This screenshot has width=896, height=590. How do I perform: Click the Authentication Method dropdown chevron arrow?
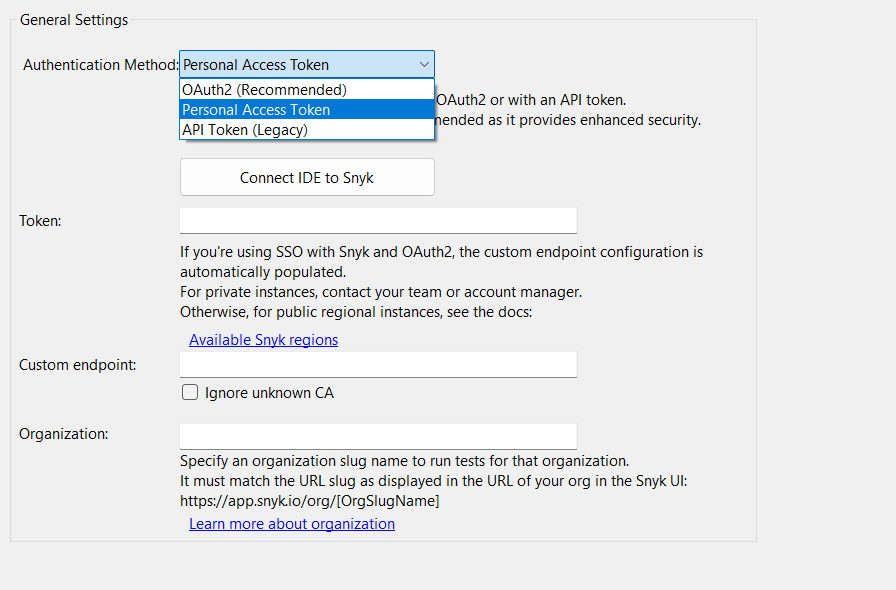[424, 65]
